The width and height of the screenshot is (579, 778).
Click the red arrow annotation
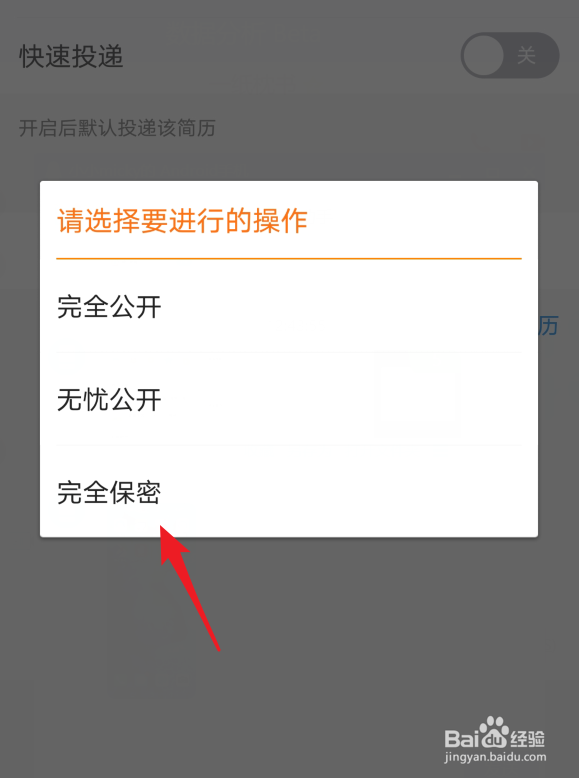(x=189, y=587)
